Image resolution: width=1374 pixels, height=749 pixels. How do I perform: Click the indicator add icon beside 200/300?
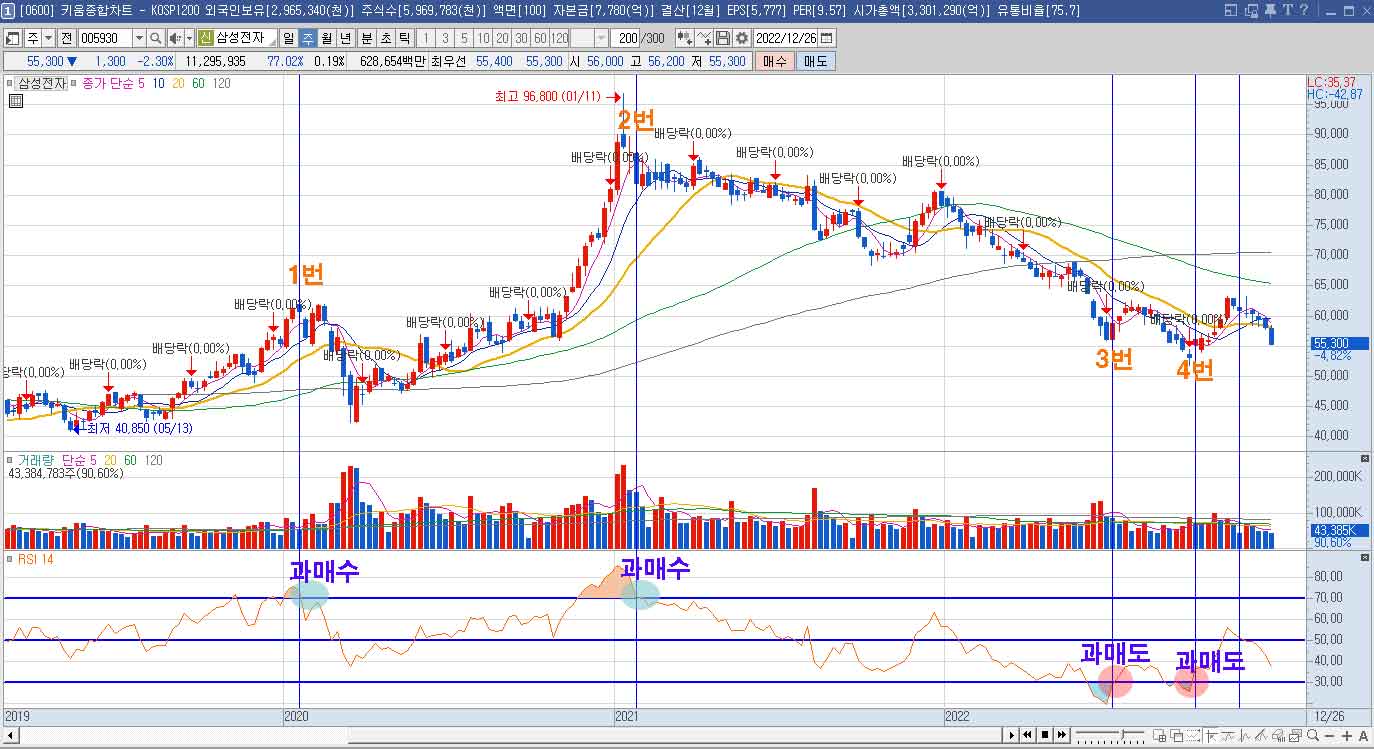685,38
